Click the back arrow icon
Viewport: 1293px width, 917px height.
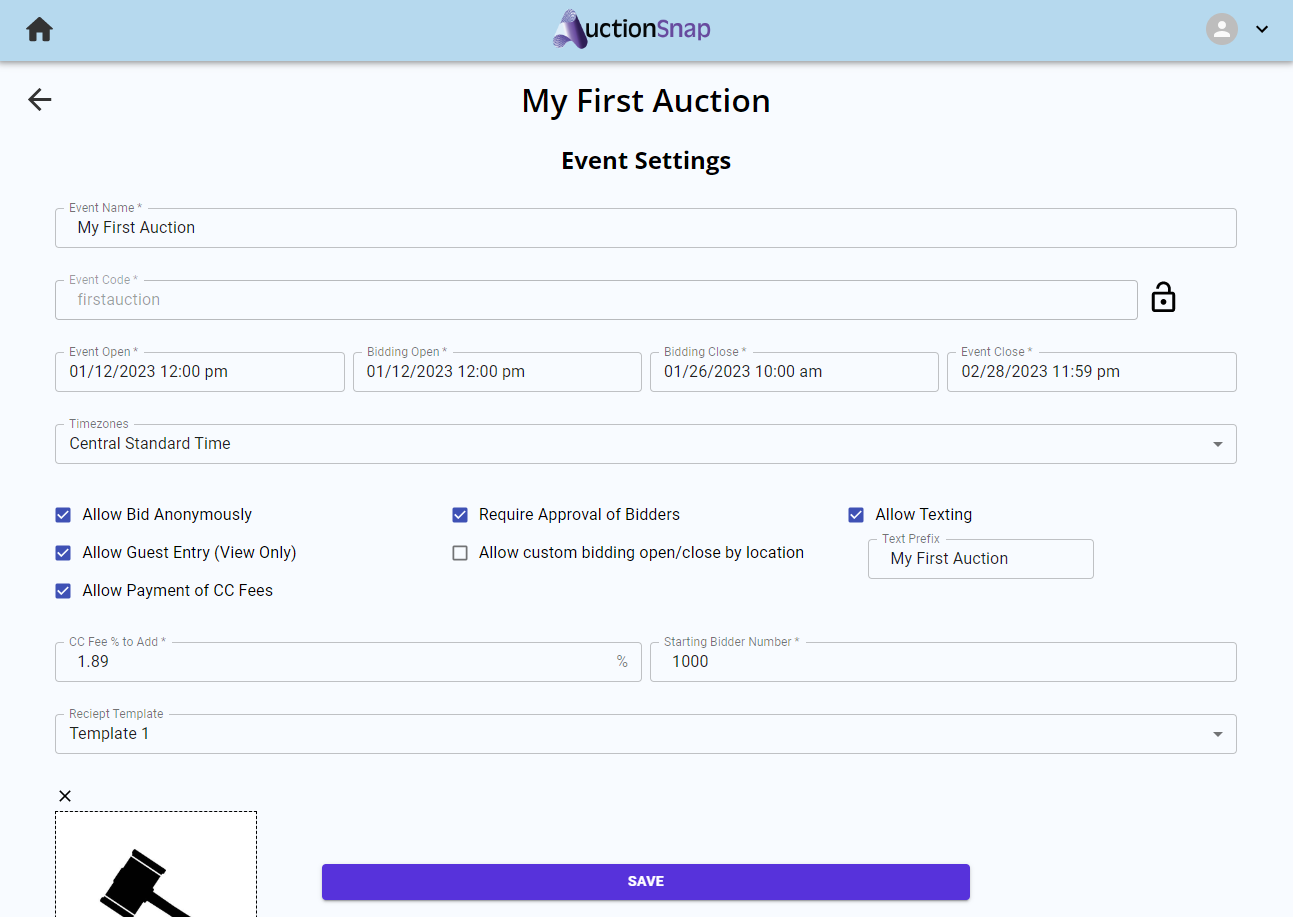pos(40,99)
